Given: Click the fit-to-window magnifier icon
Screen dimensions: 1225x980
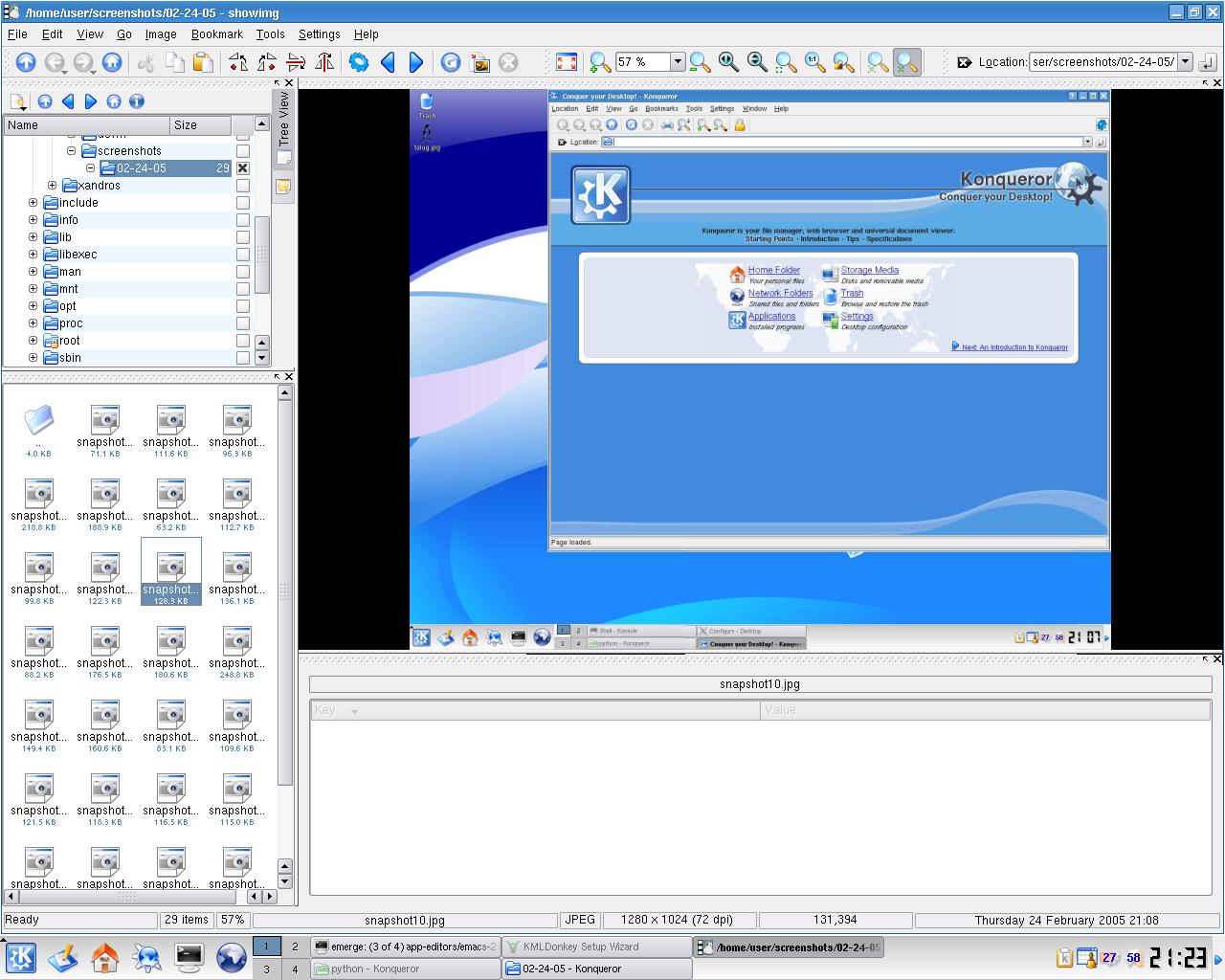Looking at the screenshot, I should click(786, 62).
